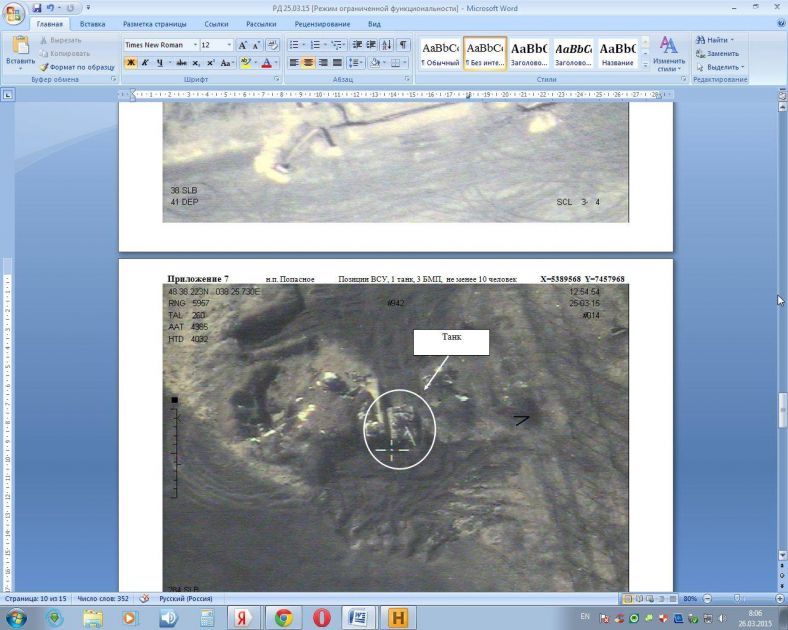Expand the font size dropdown showing 12
The height and width of the screenshot is (630, 788).
click(229, 45)
